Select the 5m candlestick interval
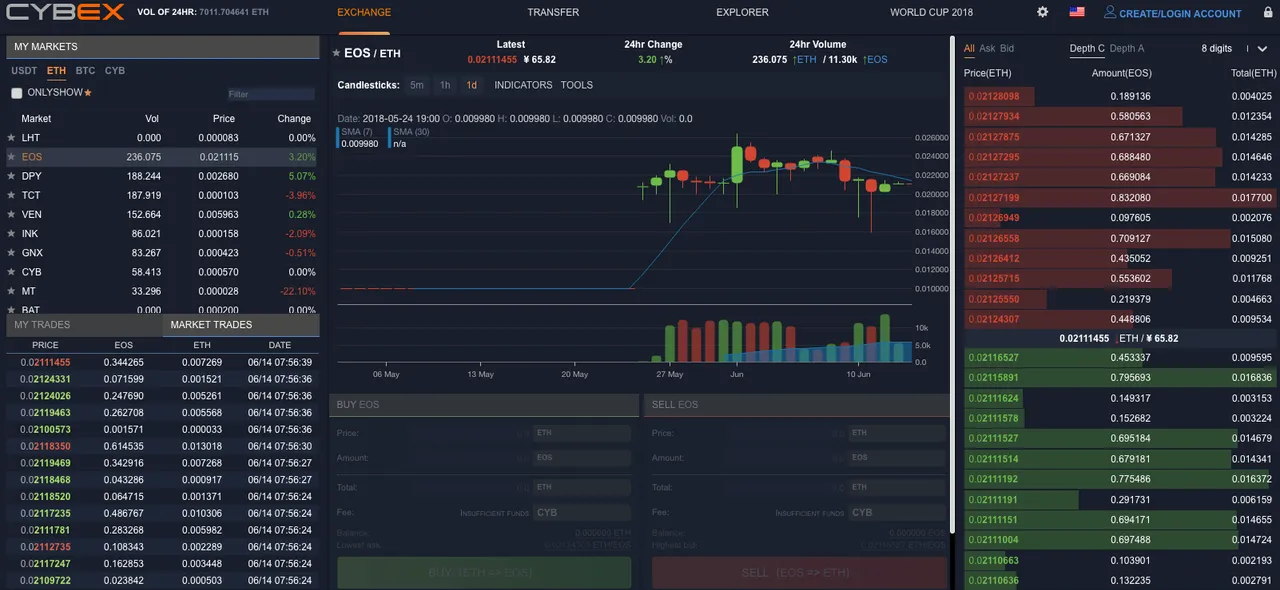1280x590 pixels. 417,85
